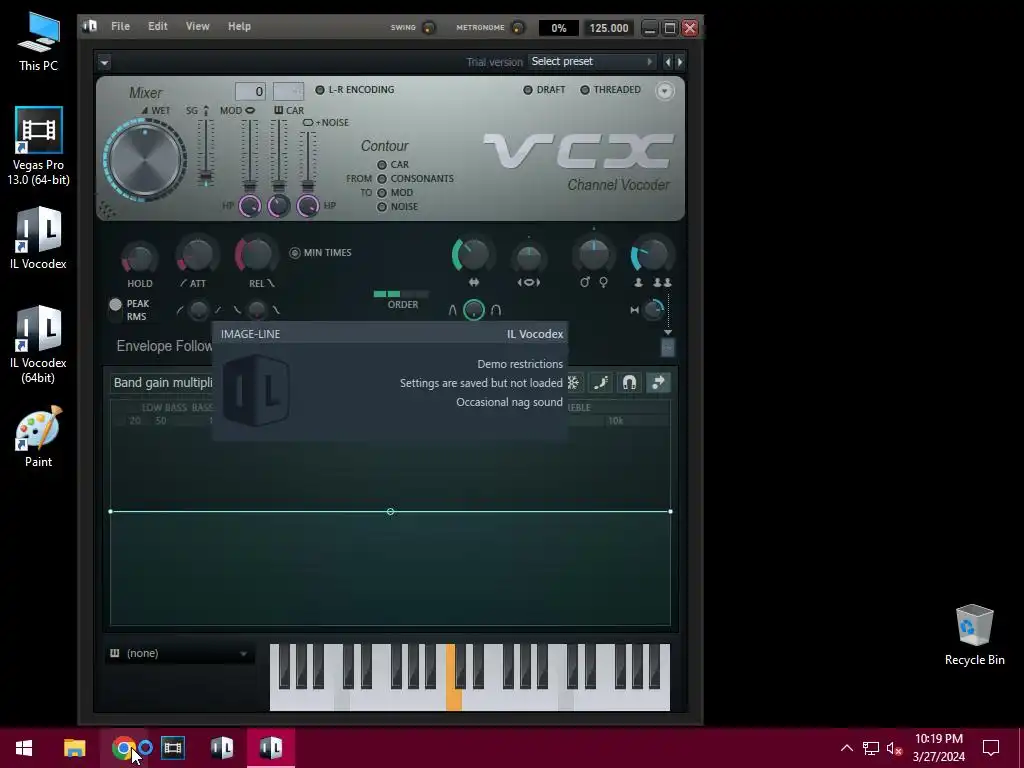Go to previous preset arrow
1024x768 pixels.
tap(667, 62)
